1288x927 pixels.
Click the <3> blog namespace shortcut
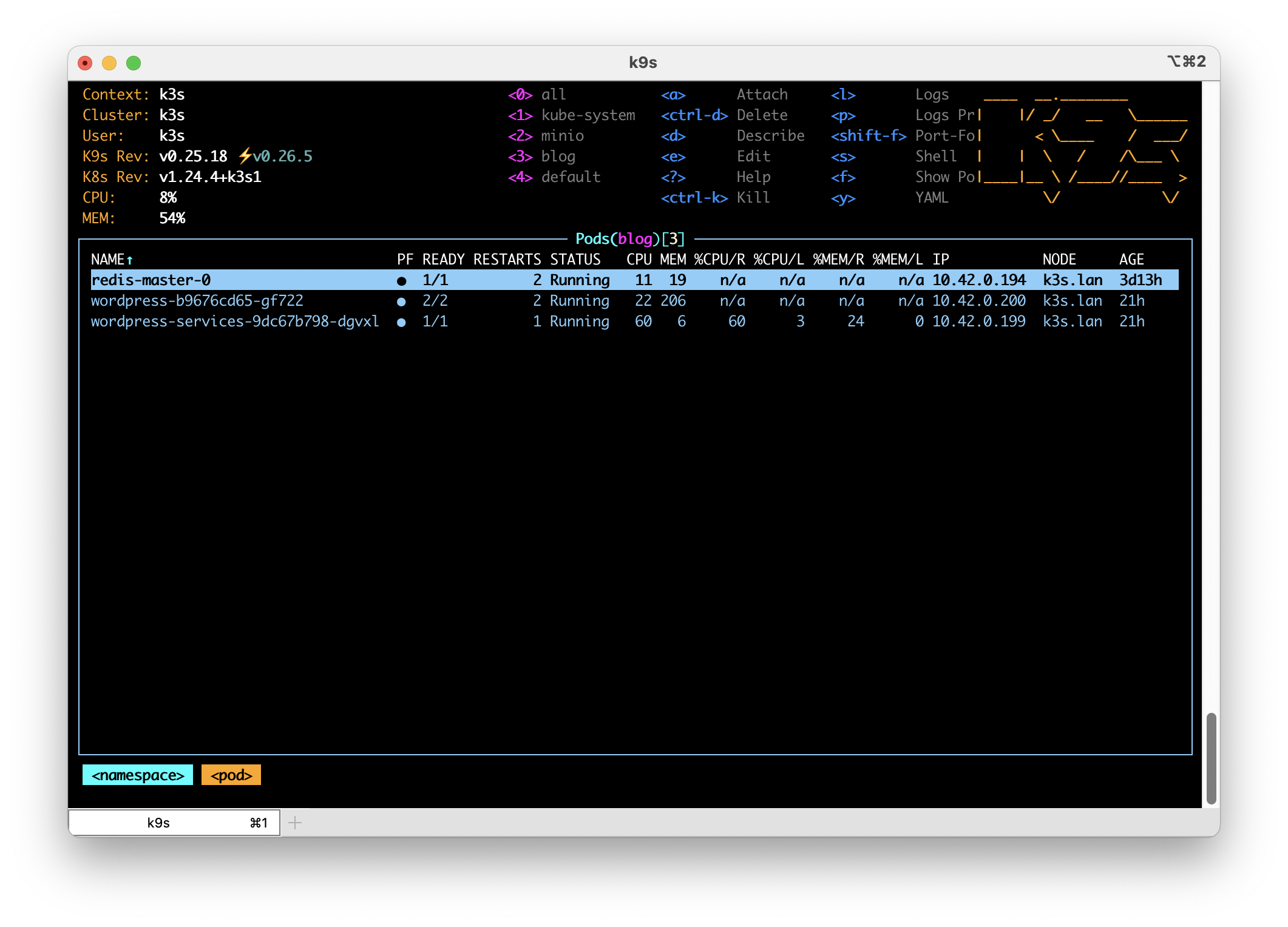click(x=541, y=156)
